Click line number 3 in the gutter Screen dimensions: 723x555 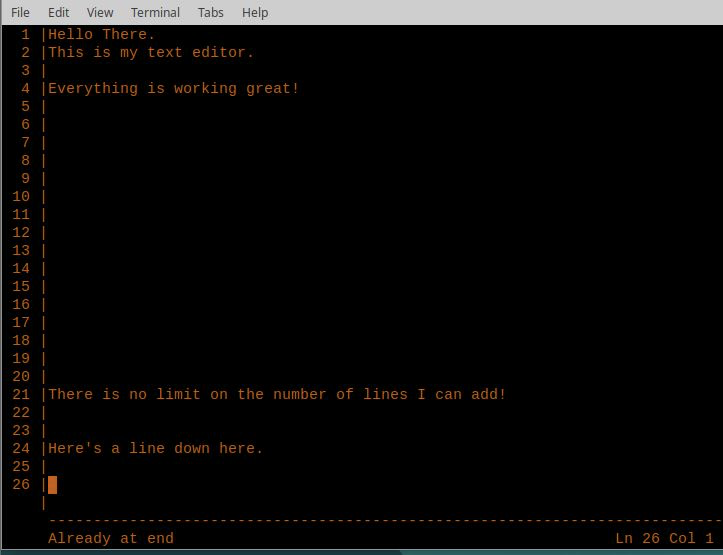click(x=25, y=71)
